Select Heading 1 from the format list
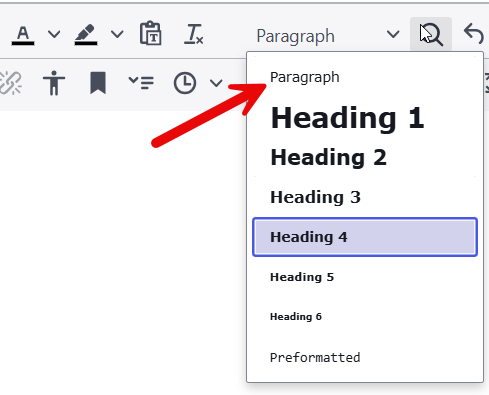 [x=365, y=118]
